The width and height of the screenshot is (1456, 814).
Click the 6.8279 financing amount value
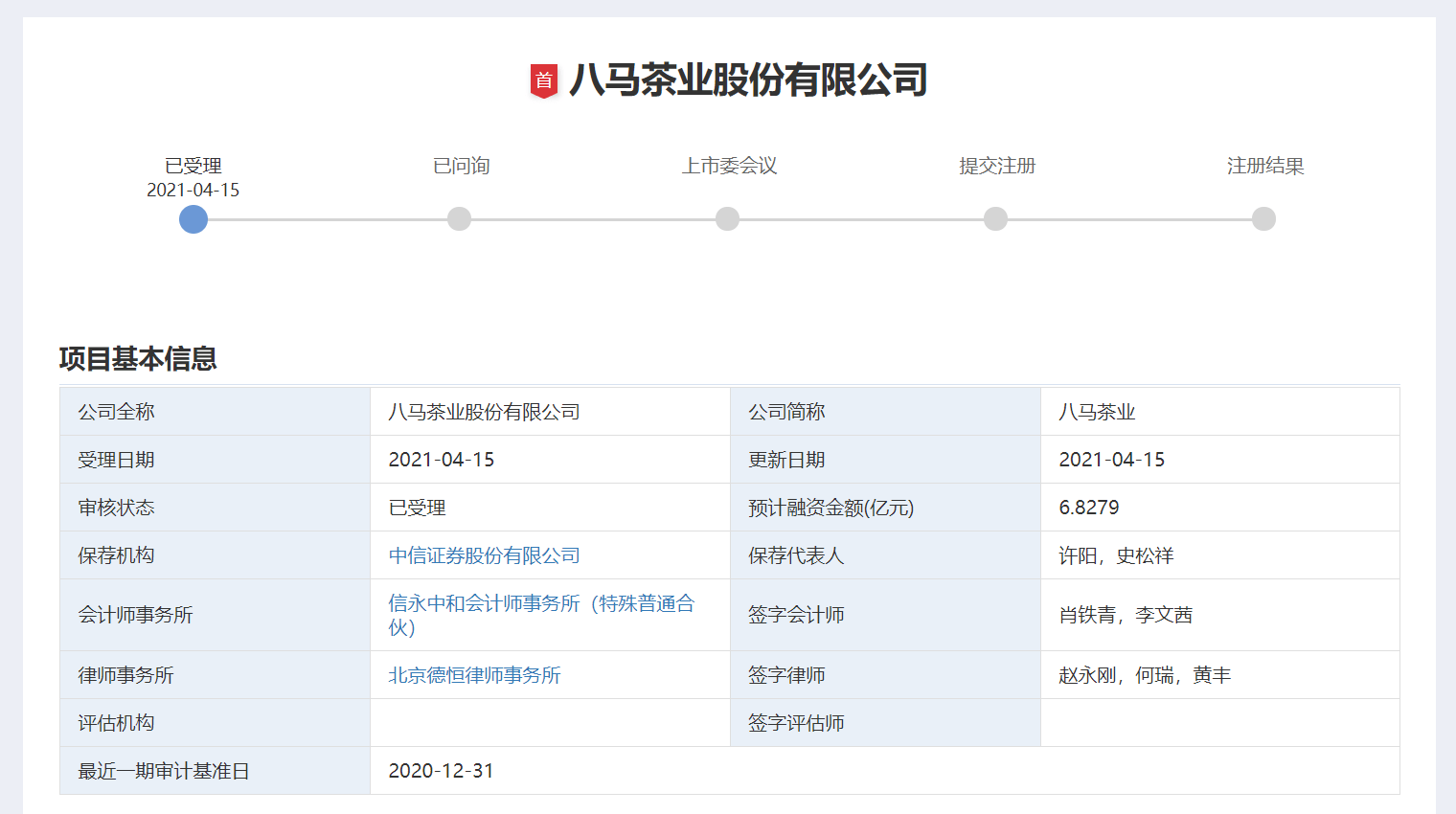point(1088,508)
